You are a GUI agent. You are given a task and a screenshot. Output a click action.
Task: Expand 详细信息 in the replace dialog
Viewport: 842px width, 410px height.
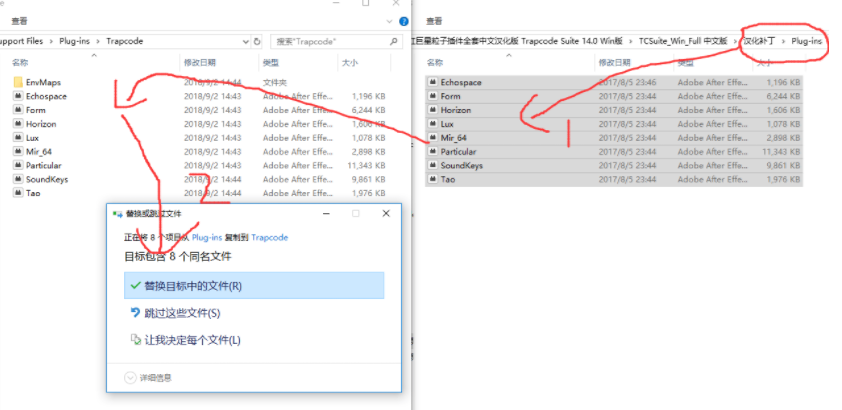coord(148,378)
